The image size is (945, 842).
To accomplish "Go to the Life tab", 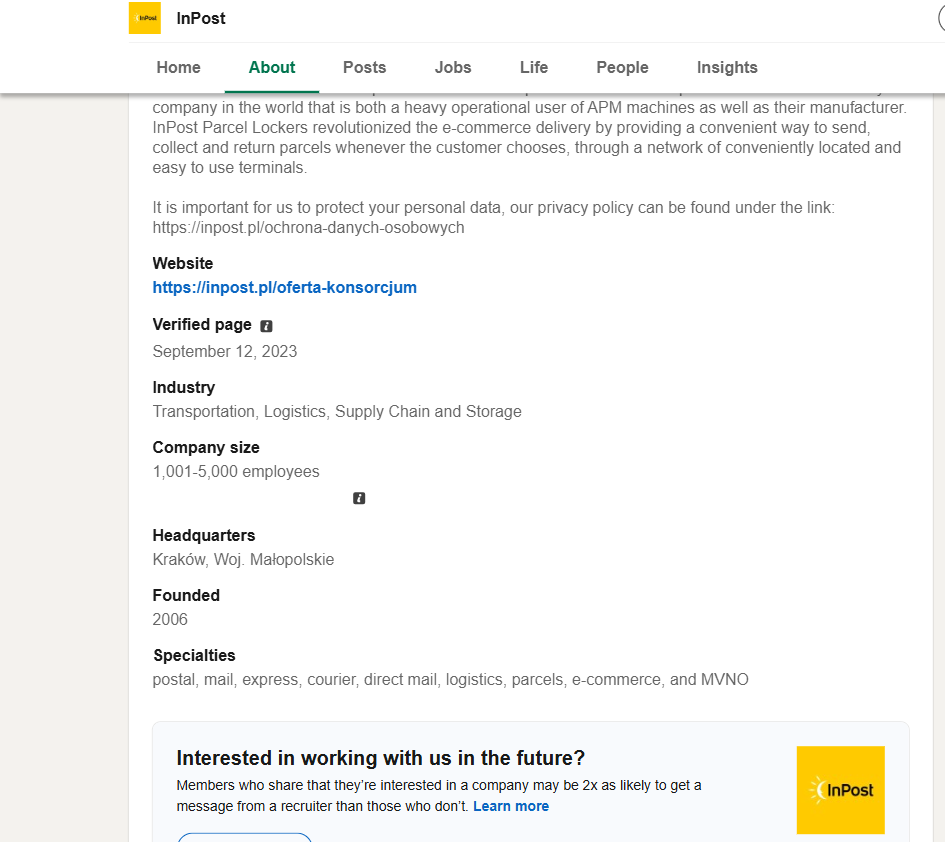I will [534, 68].
